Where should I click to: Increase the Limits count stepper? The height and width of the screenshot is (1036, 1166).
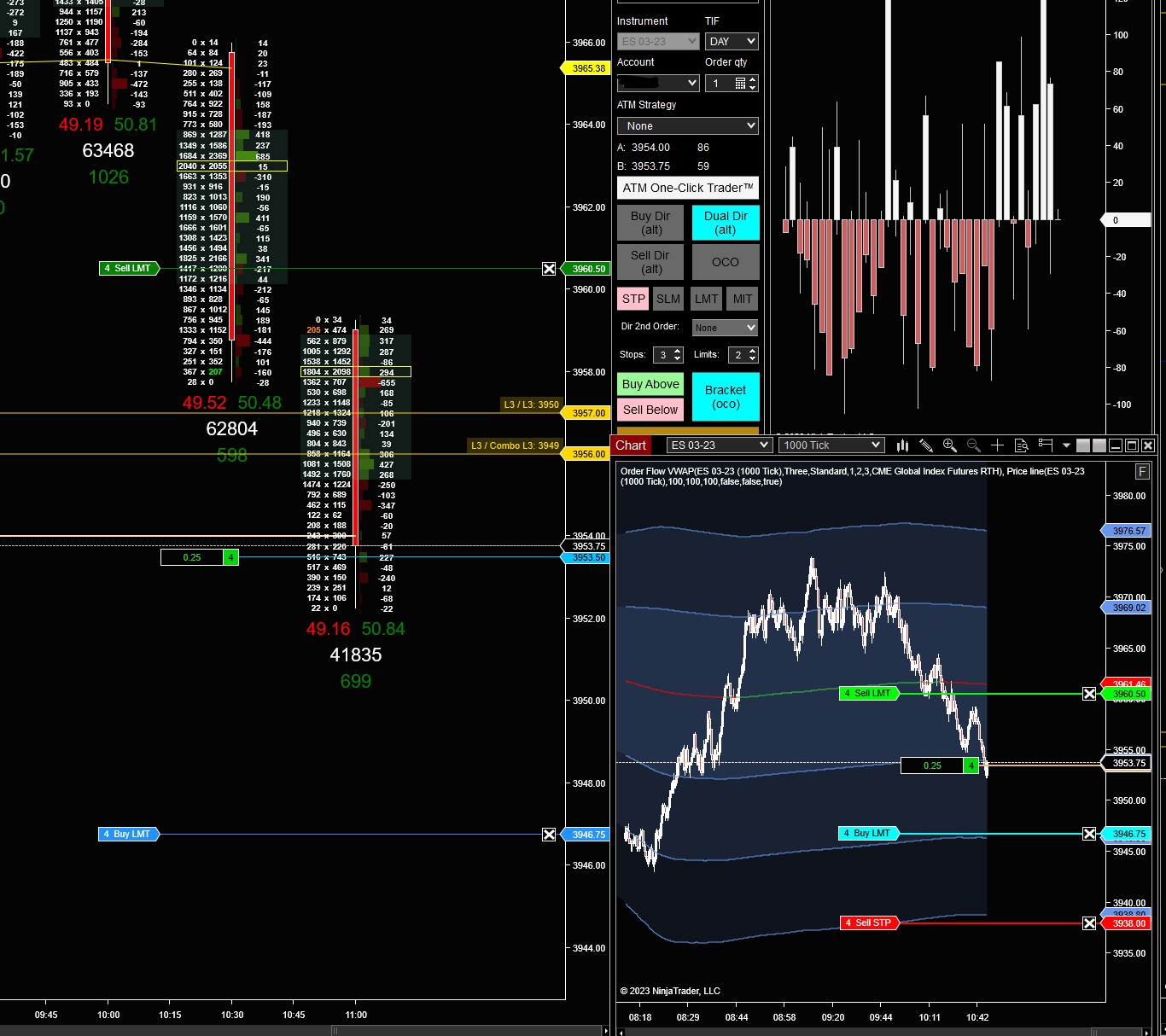click(x=753, y=351)
